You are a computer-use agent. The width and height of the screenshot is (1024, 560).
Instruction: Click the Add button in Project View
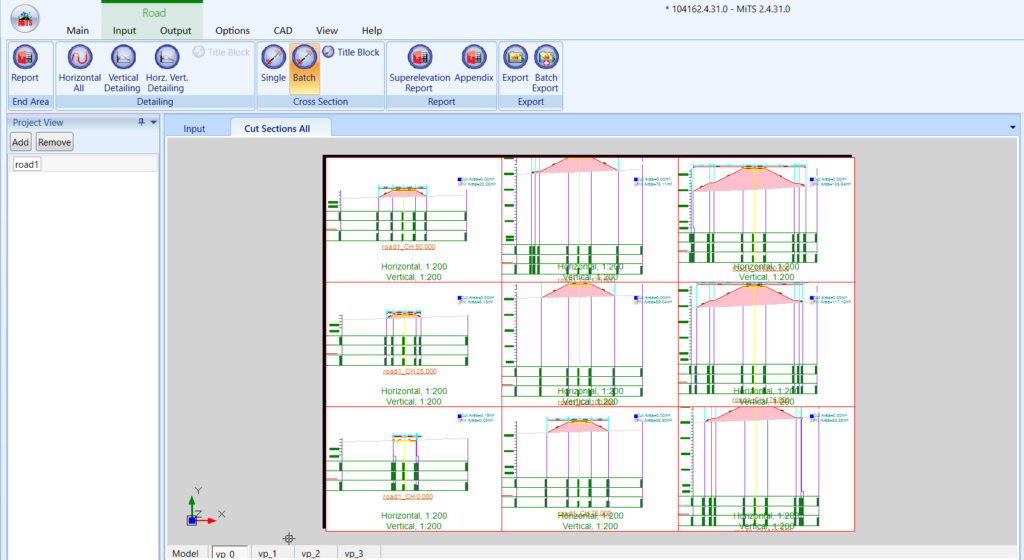click(x=20, y=142)
